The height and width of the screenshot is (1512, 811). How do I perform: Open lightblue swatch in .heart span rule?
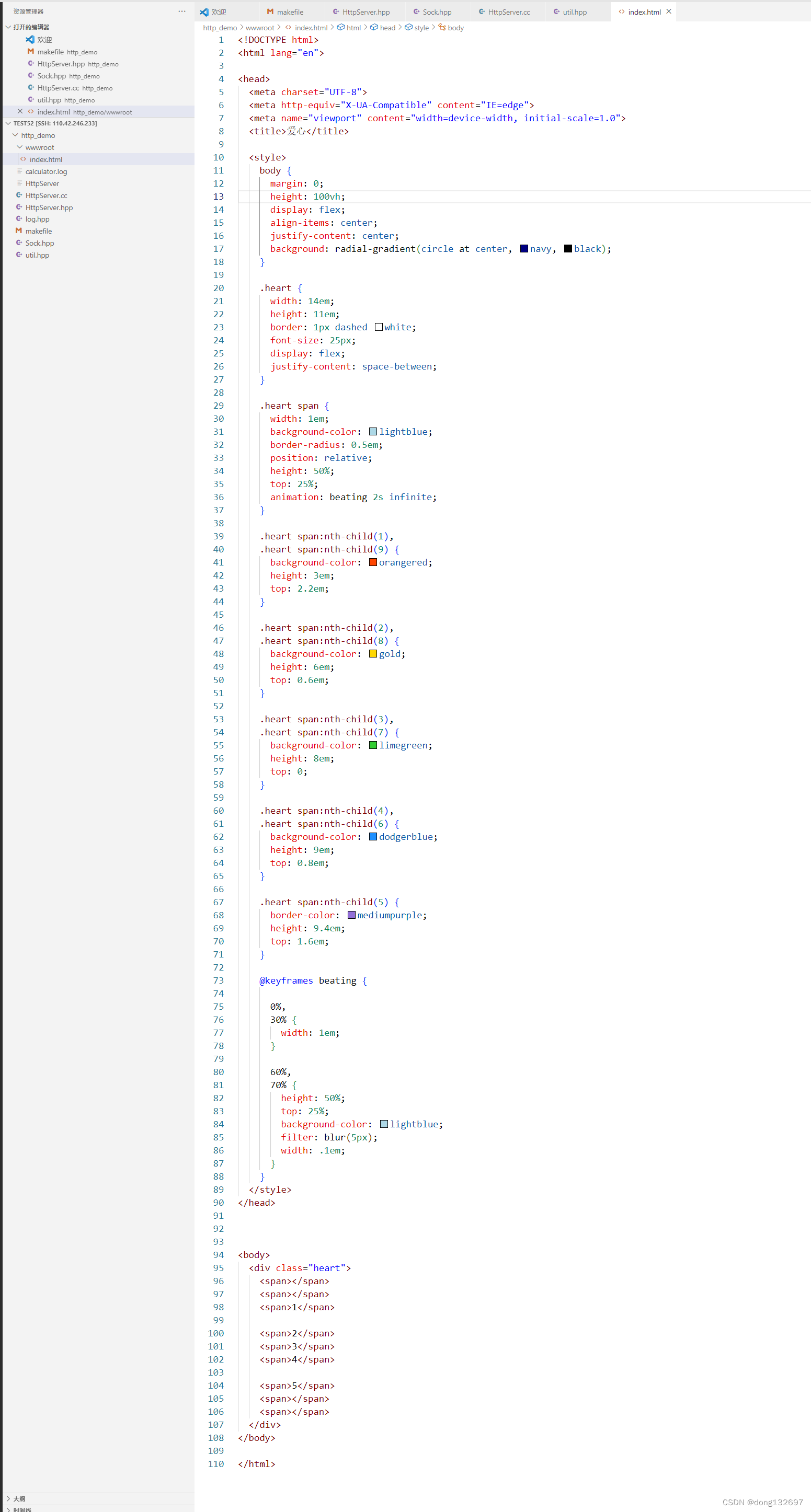tap(373, 431)
